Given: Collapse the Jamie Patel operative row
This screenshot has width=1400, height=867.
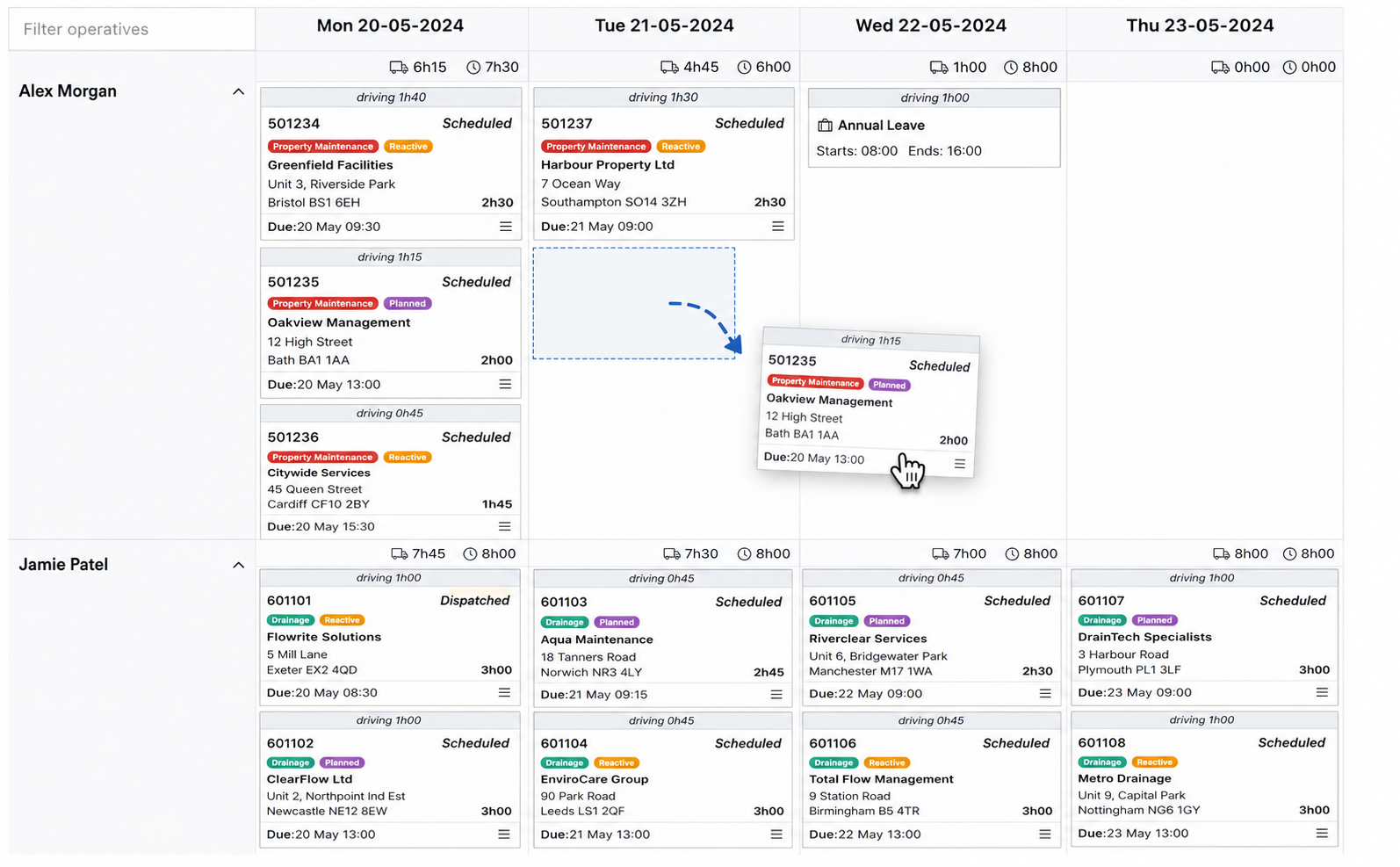Looking at the screenshot, I should [238, 565].
